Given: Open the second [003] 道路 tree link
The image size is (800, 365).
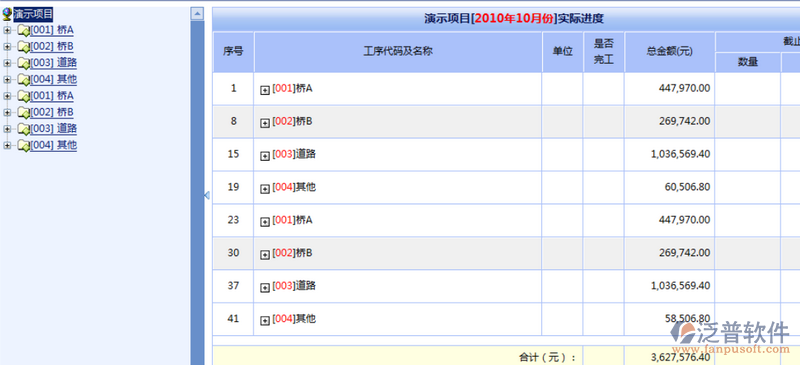Looking at the screenshot, I should point(54,128).
